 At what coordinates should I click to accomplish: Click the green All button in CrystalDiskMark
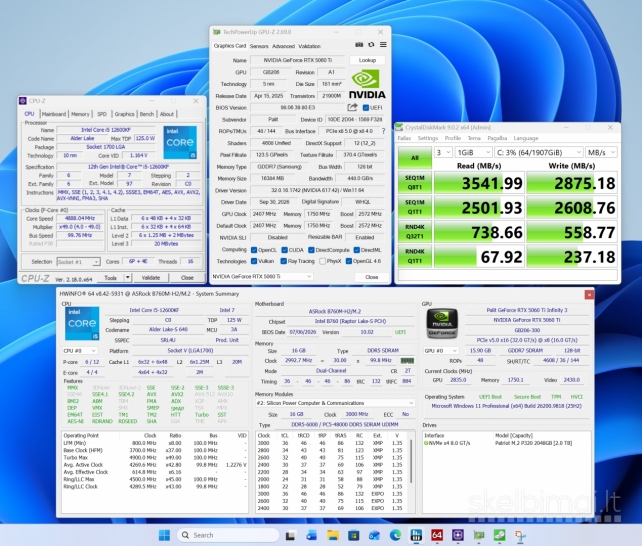click(x=415, y=158)
